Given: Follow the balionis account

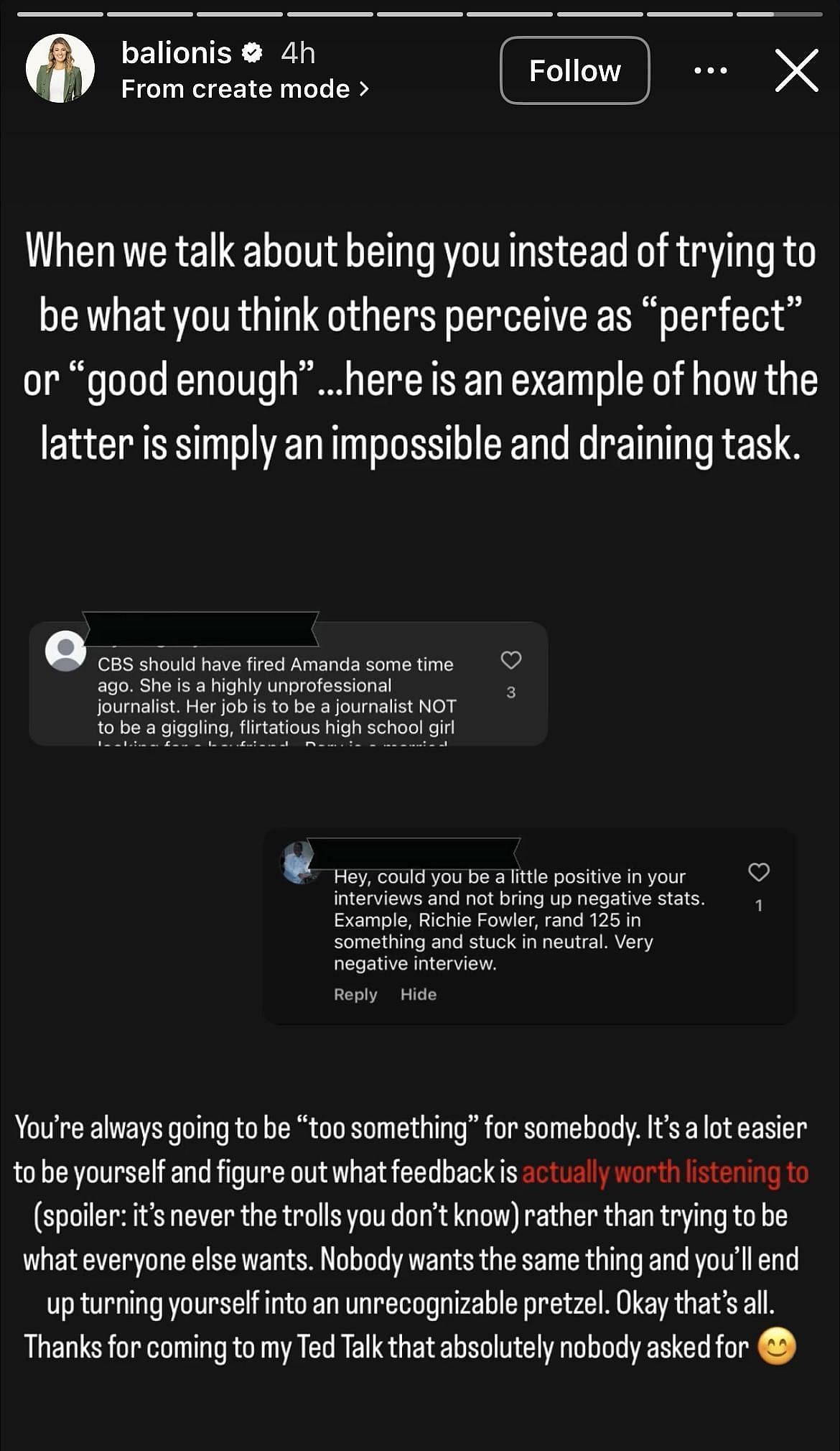Looking at the screenshot, I should pos(574,70).
